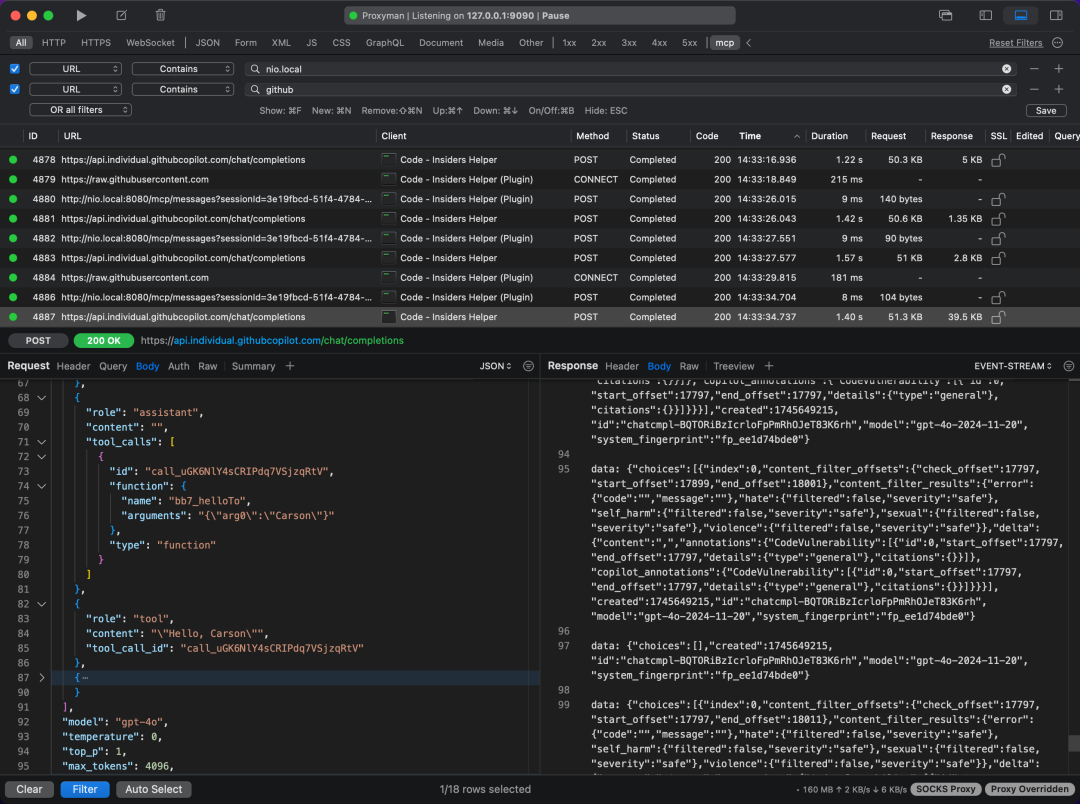Click the trash icon to clear the session
The height and width of the screenshot is (804, 1080).
pyautogui.click(x=160, y=16)
